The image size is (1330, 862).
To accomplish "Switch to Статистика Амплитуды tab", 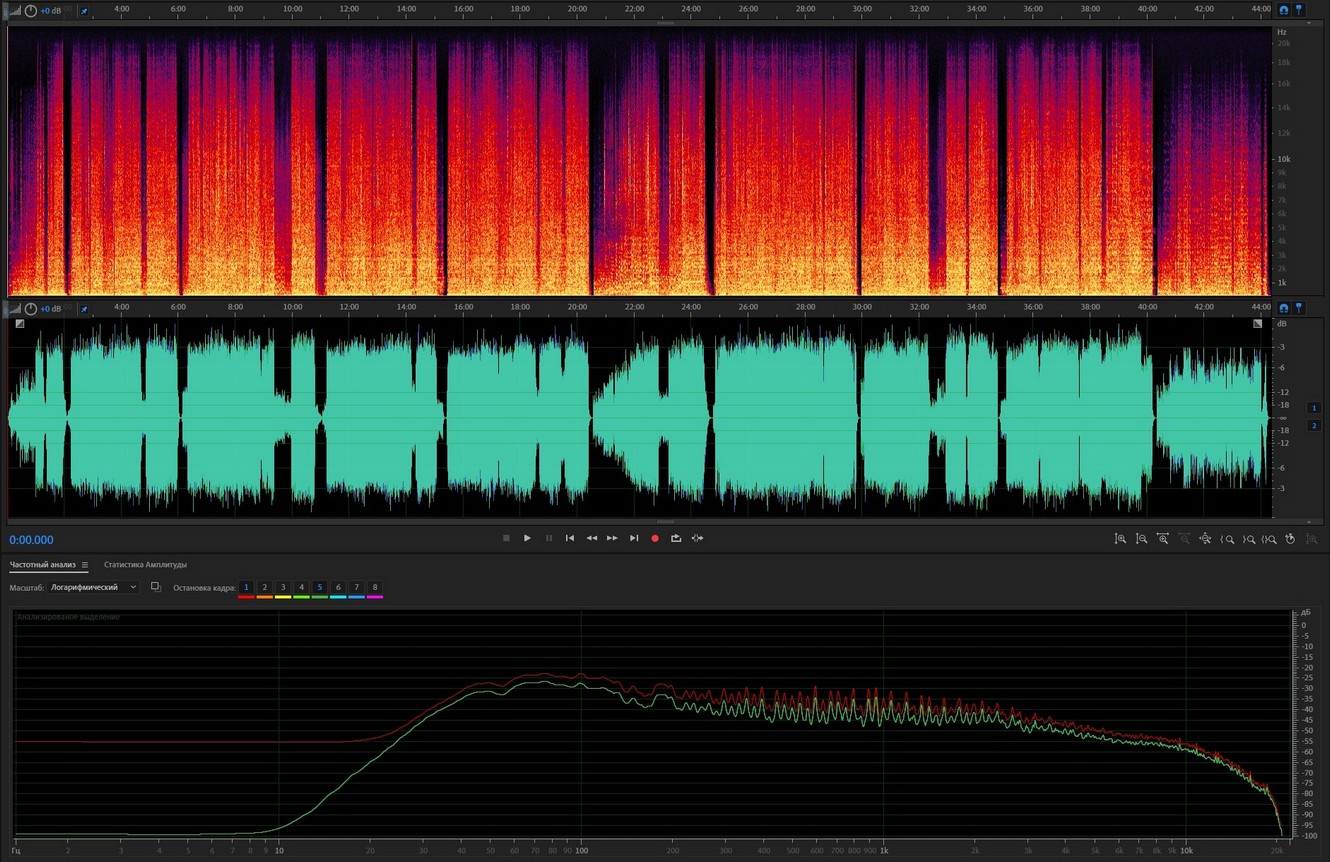I will [x=145, y=565].
